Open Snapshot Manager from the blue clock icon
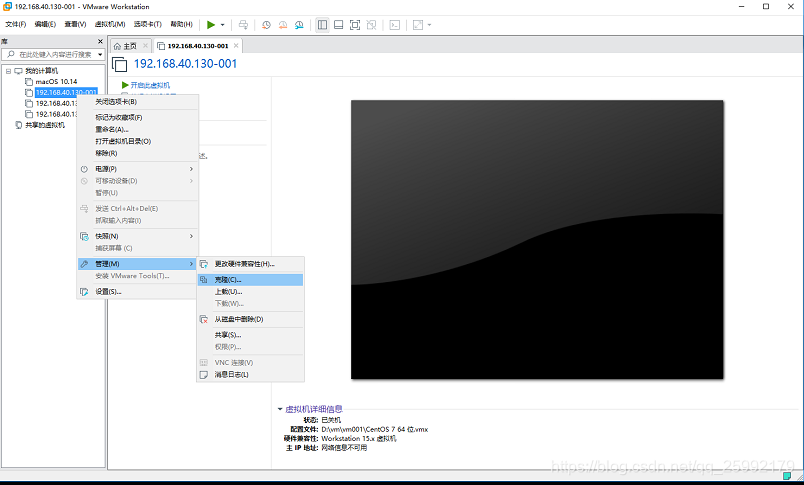This screenshot has height=485, width=804. [299, 25]
